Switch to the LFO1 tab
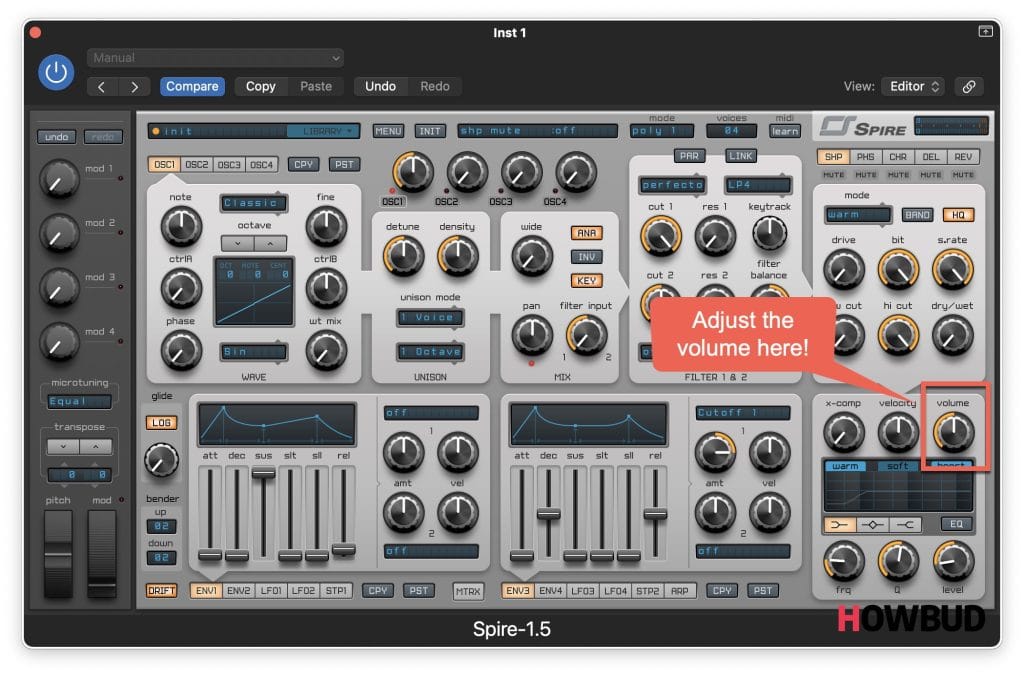 point(270,591)
